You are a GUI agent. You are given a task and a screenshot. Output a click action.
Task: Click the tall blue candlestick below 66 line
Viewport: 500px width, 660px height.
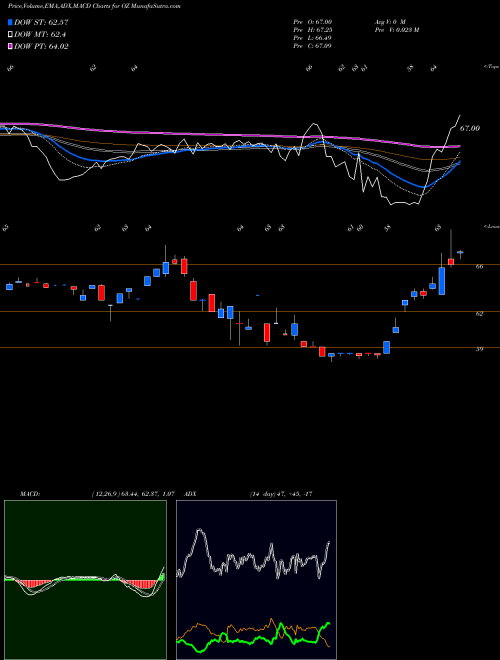coord(441,281)
